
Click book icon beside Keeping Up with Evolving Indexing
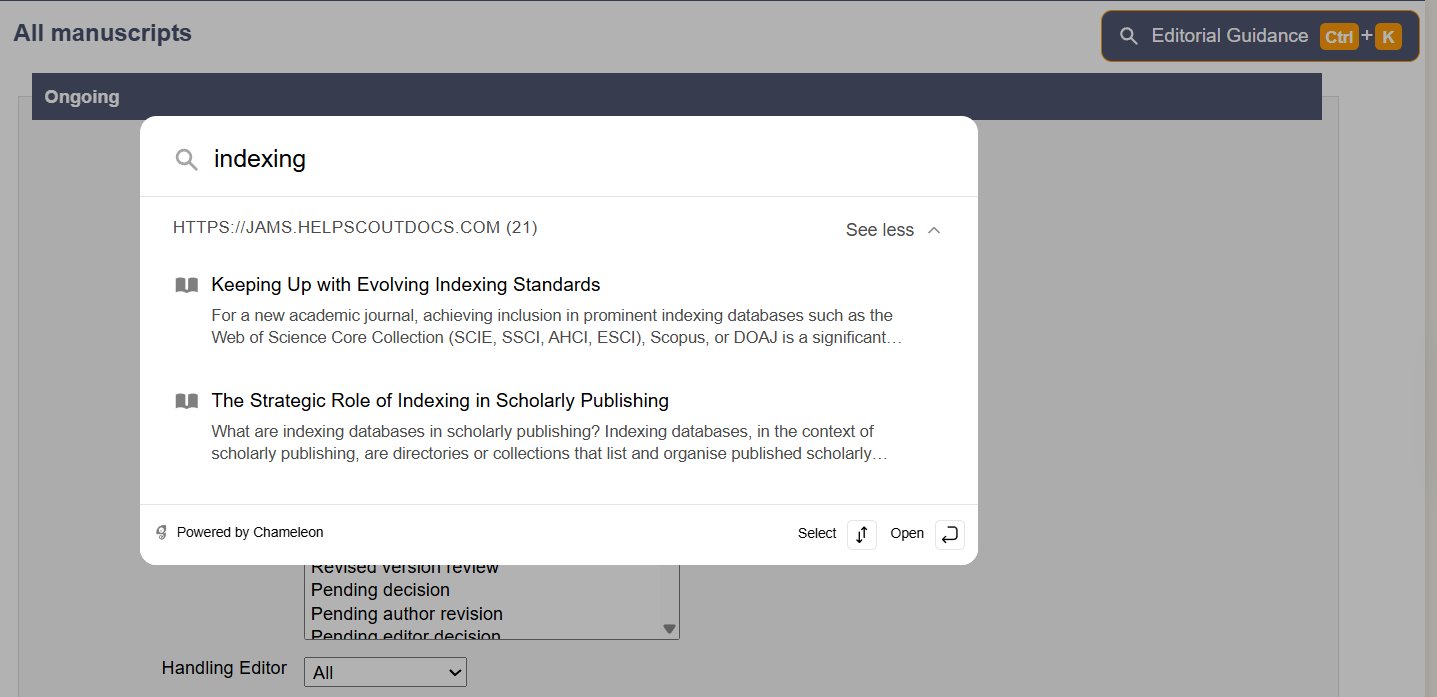pos(186,285)
